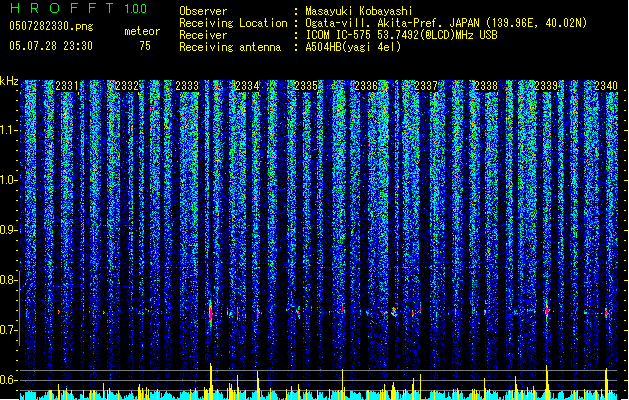Click the 0.7 frequency axis label
Image resolution: width=629 pixels, height=400 pixels.
point(9,330)
